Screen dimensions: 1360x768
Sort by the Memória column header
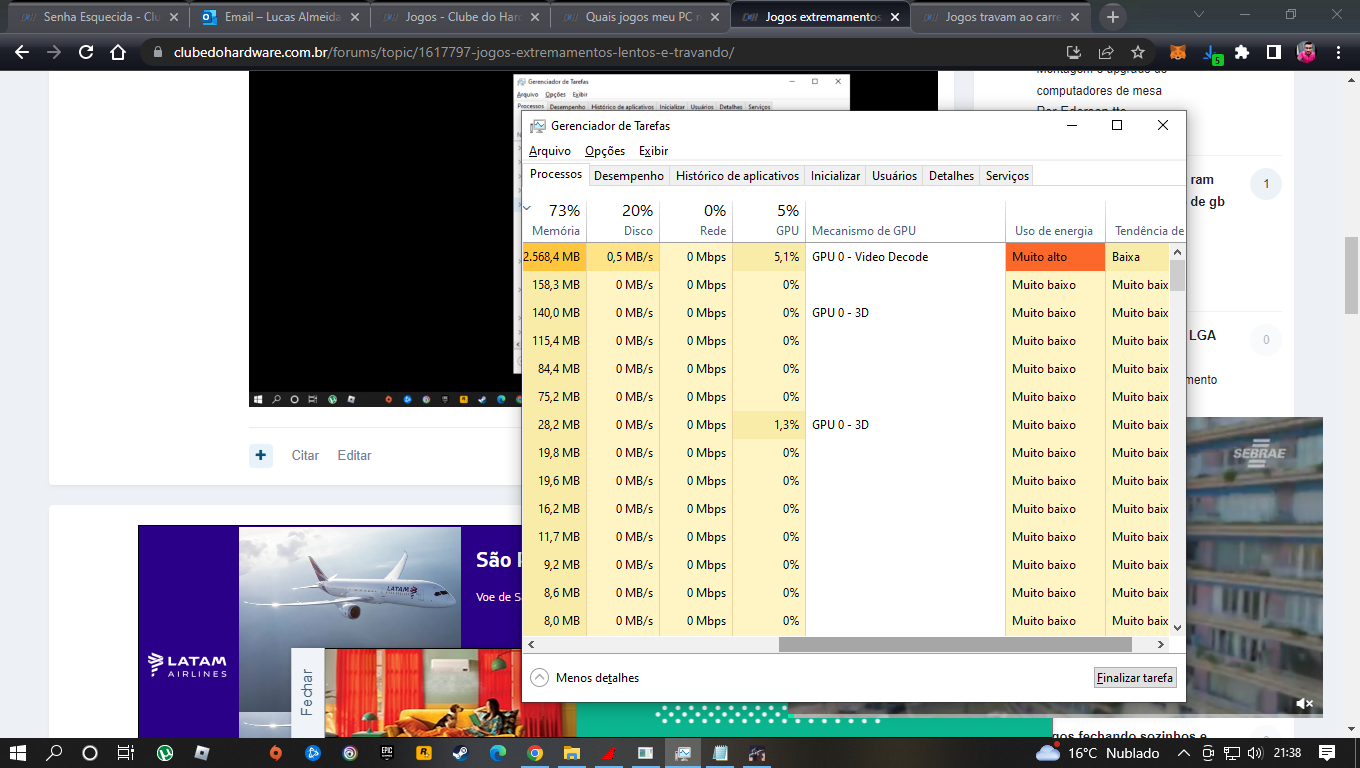[x=556, y=221]
